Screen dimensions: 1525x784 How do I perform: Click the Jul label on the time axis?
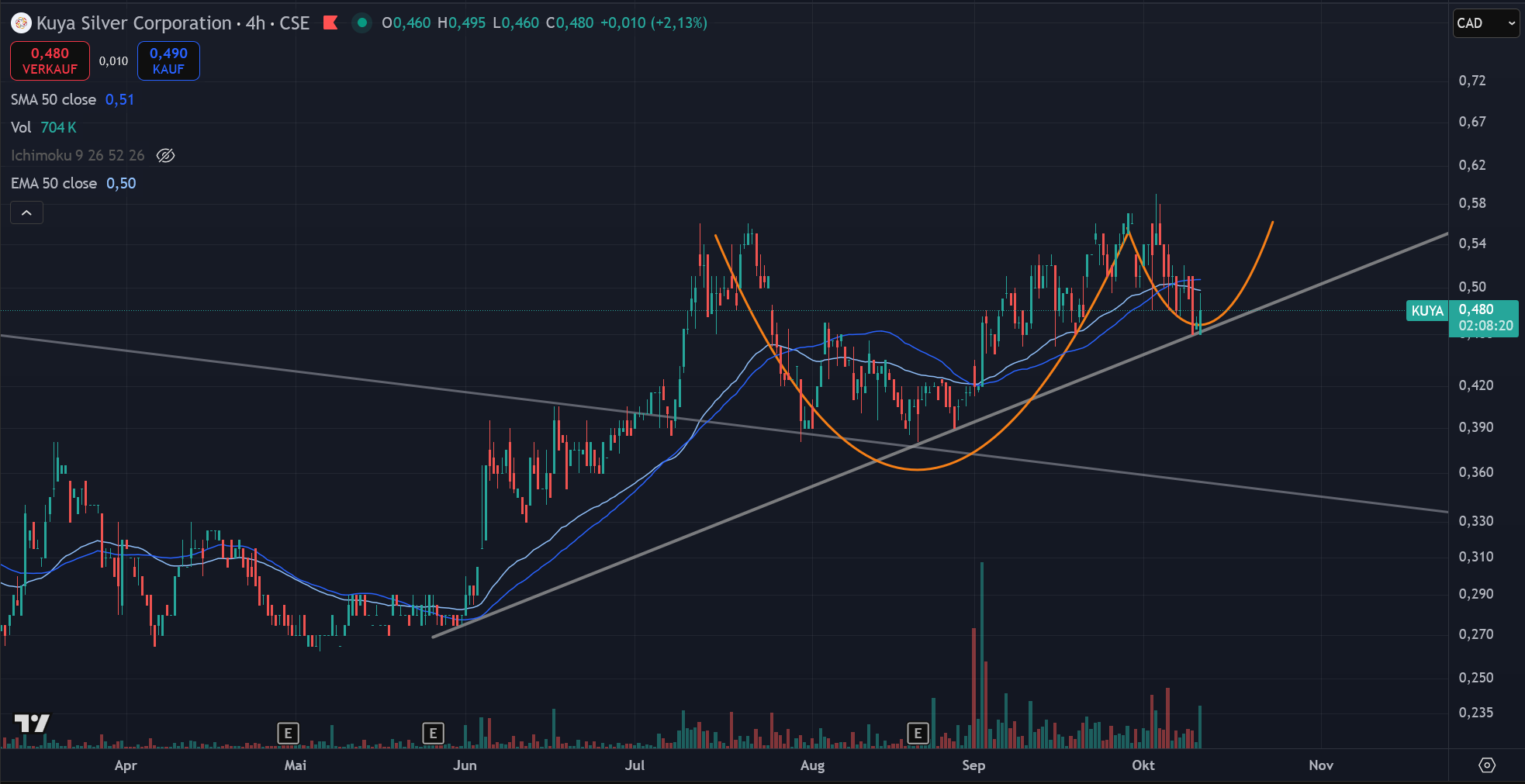(635, 765)
